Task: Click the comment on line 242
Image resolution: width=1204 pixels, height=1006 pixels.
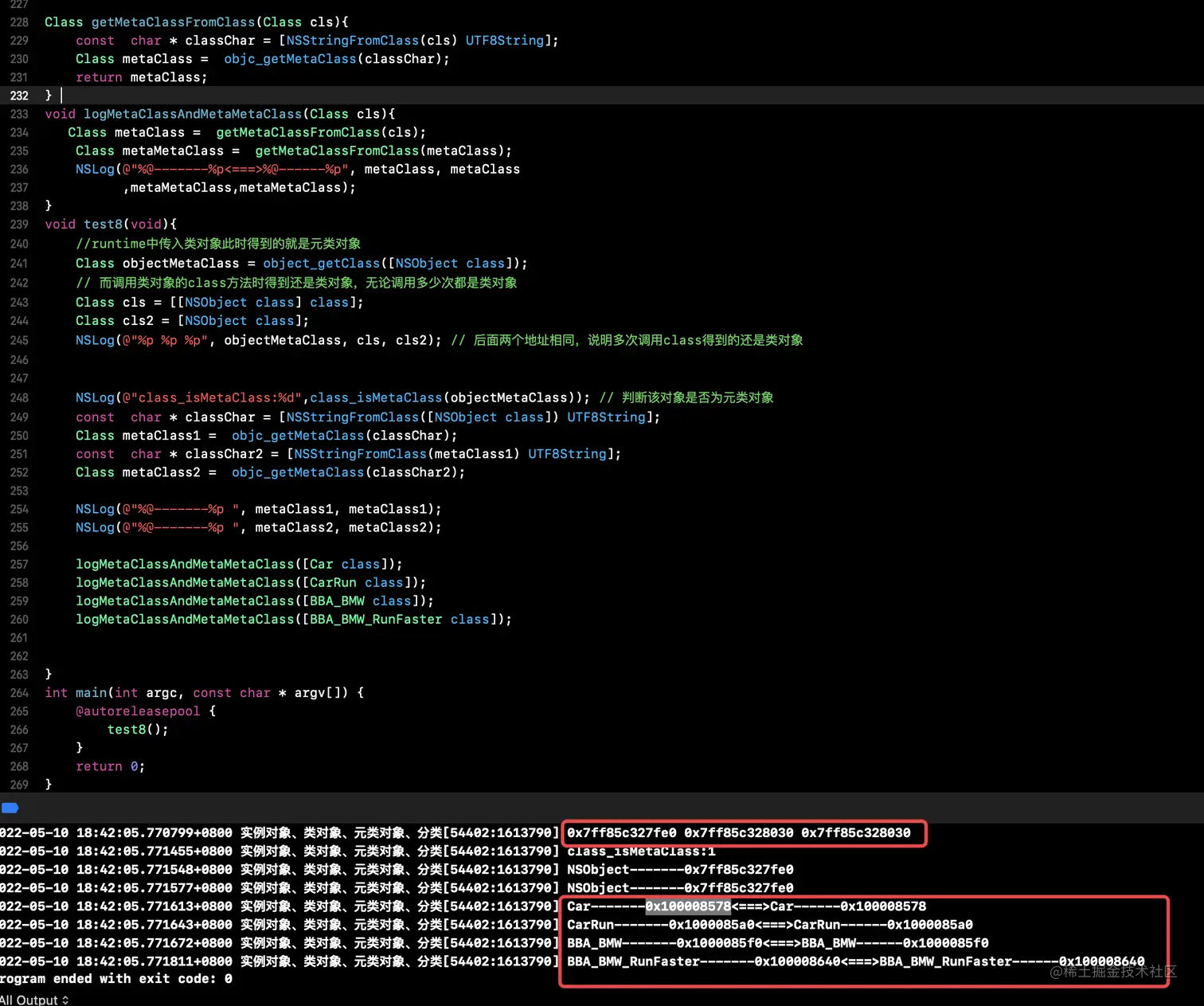Action: [296, 283]
